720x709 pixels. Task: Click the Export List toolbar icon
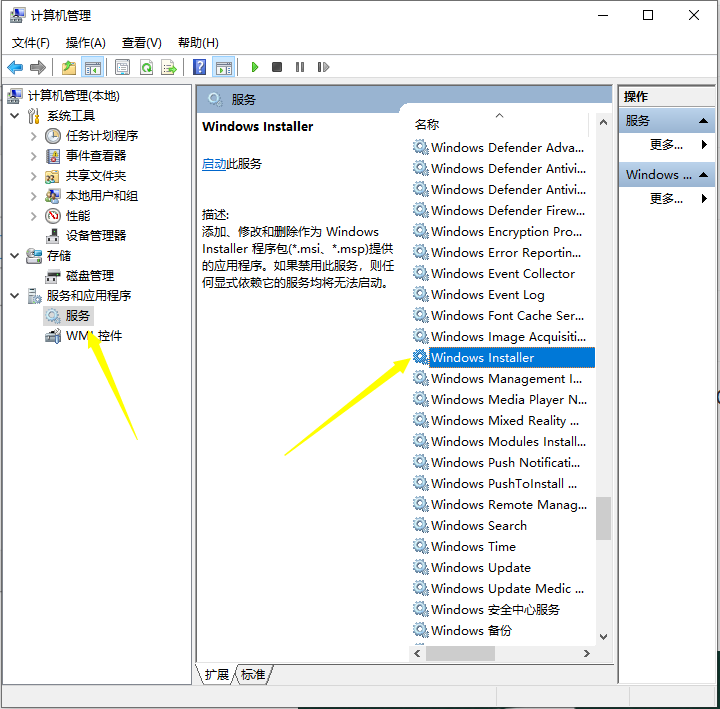(x=169, y=68)
